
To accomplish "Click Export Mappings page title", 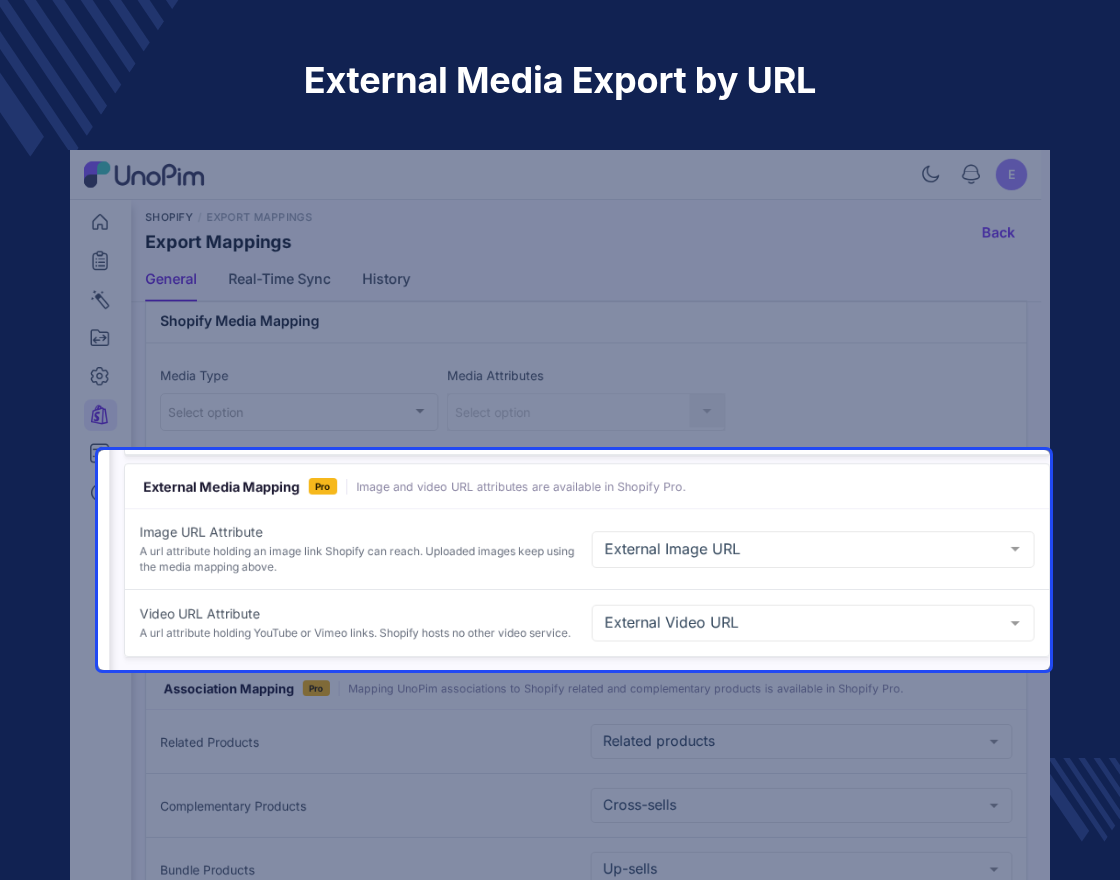I will coord(218,242).
